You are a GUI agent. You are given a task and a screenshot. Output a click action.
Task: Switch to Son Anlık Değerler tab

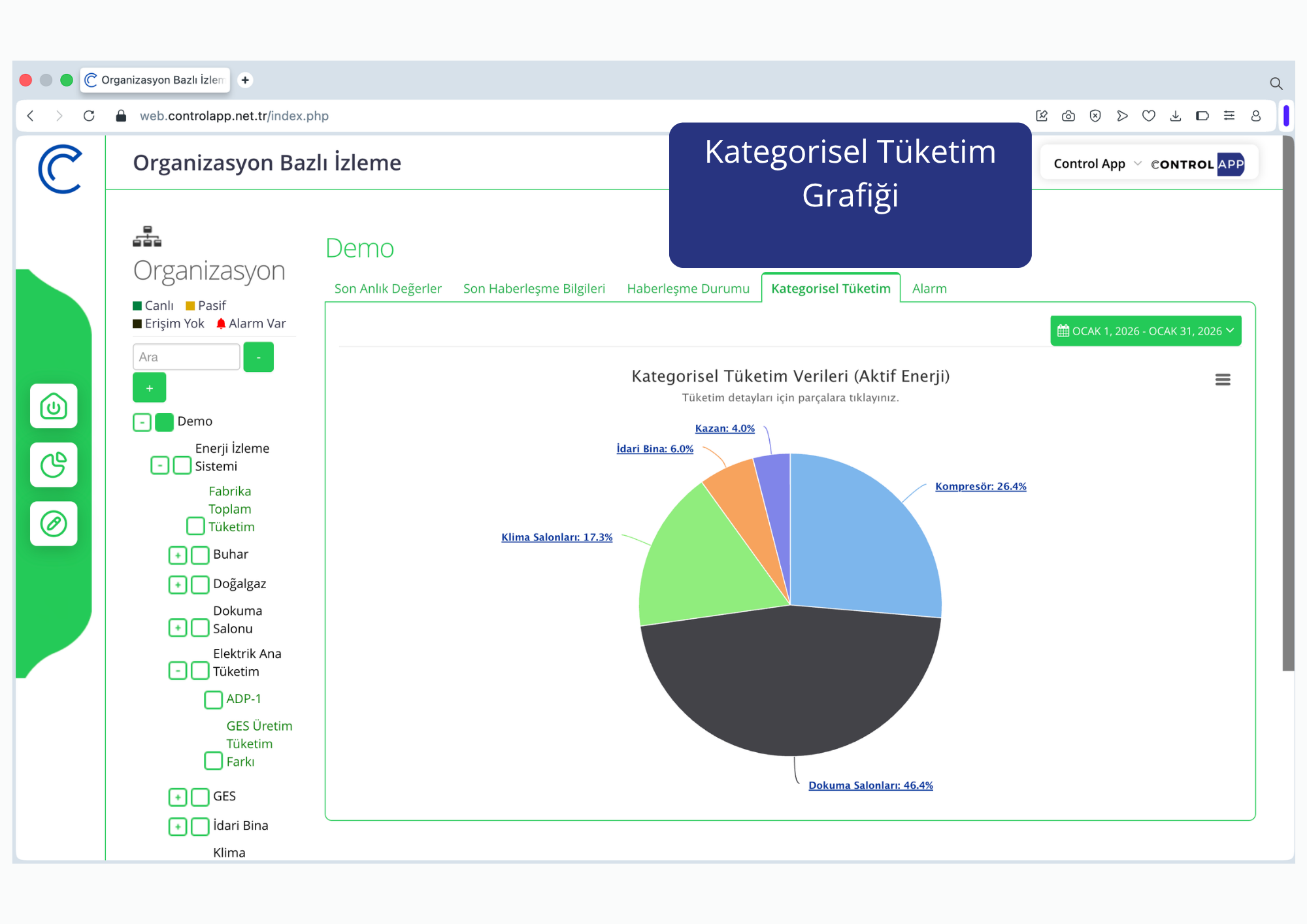pos(388,288)
